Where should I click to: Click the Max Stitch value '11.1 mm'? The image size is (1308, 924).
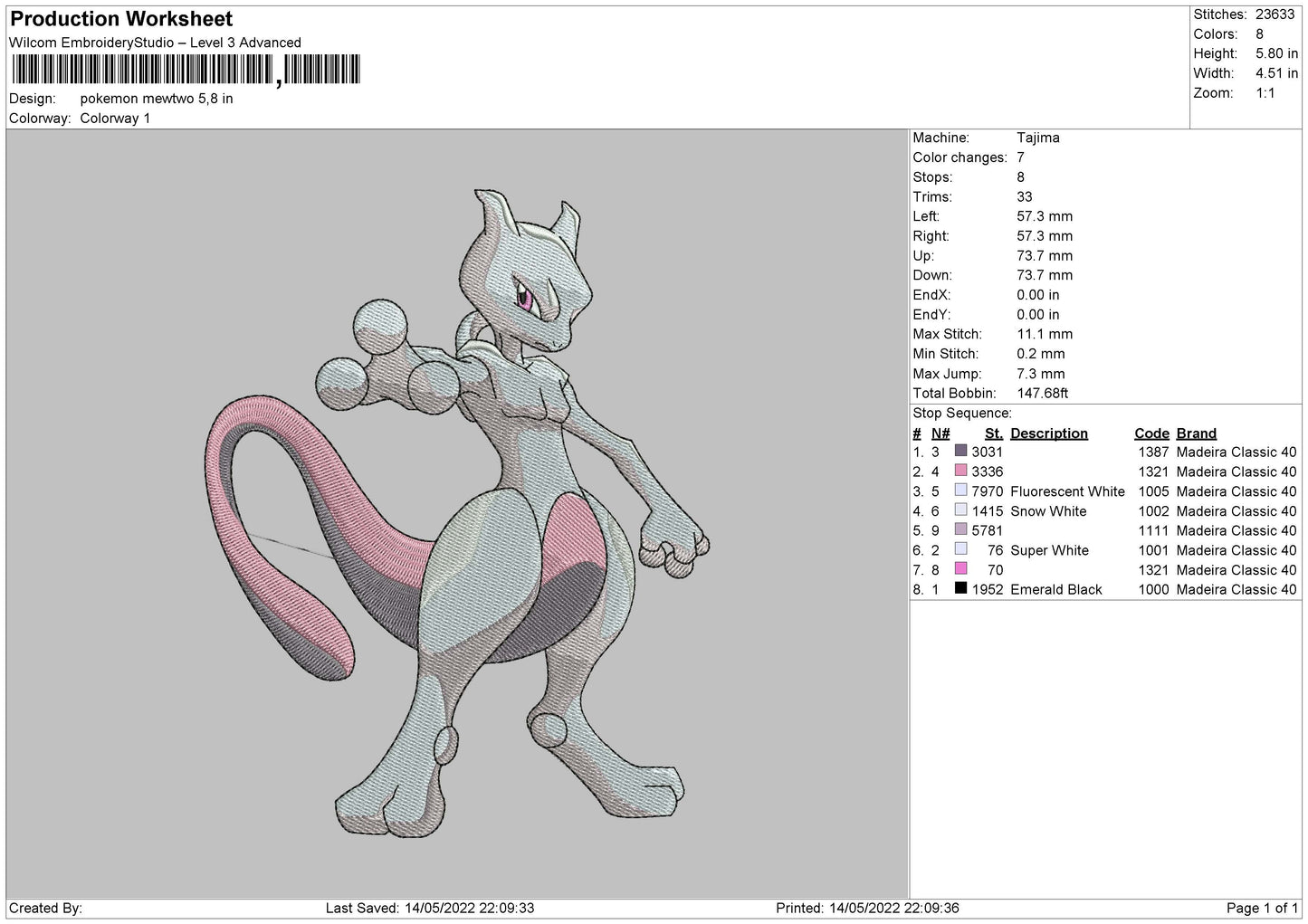click(x=1045, y=334)
